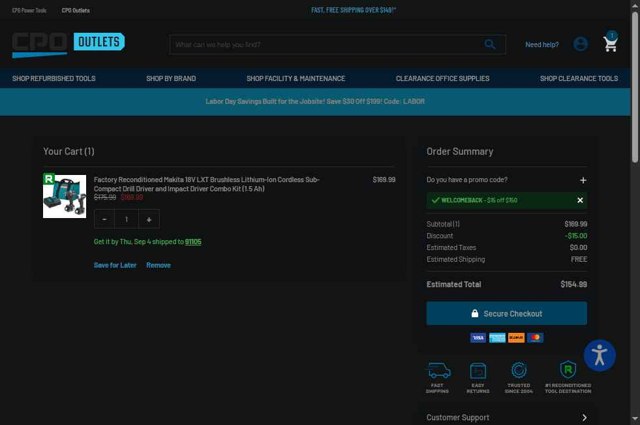Click the Fast Shipping truck icon
640x425 pixels.
coord(439,370)
